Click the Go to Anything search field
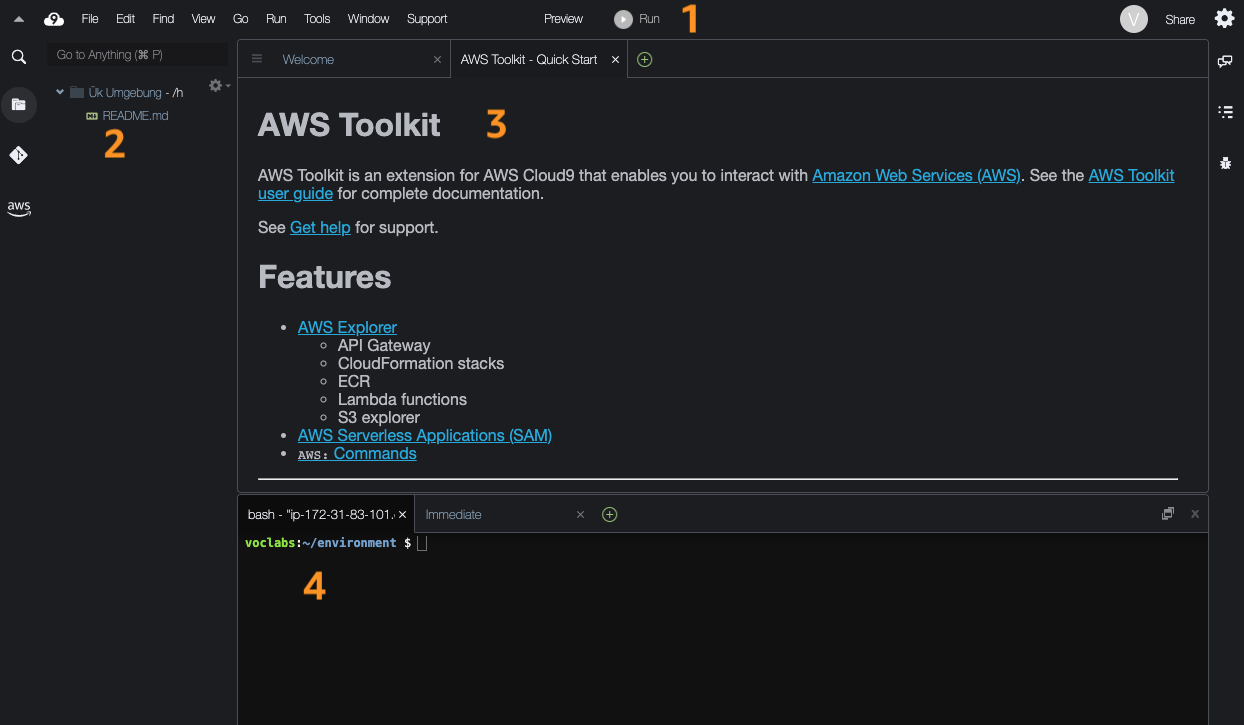The image size is (1244, 725). (x=138, y=55)
